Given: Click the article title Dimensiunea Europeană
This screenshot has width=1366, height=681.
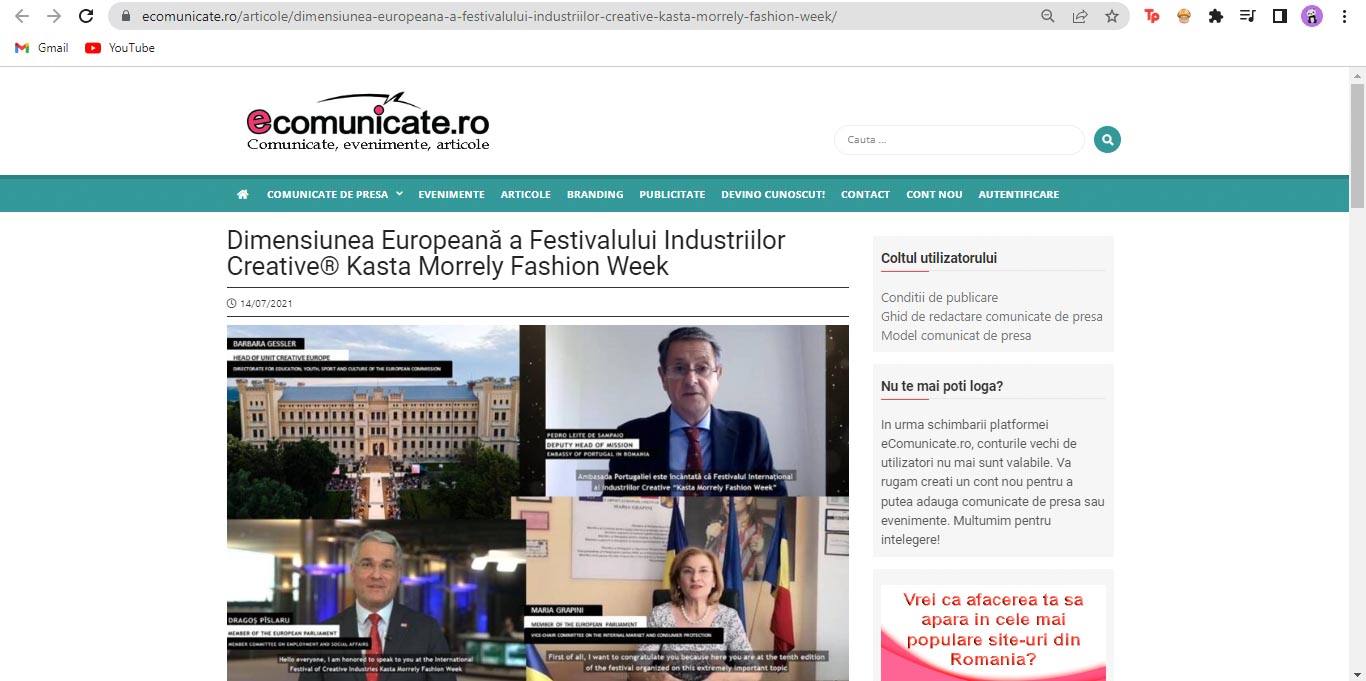Looking at the screenshot, I should 506,254.
